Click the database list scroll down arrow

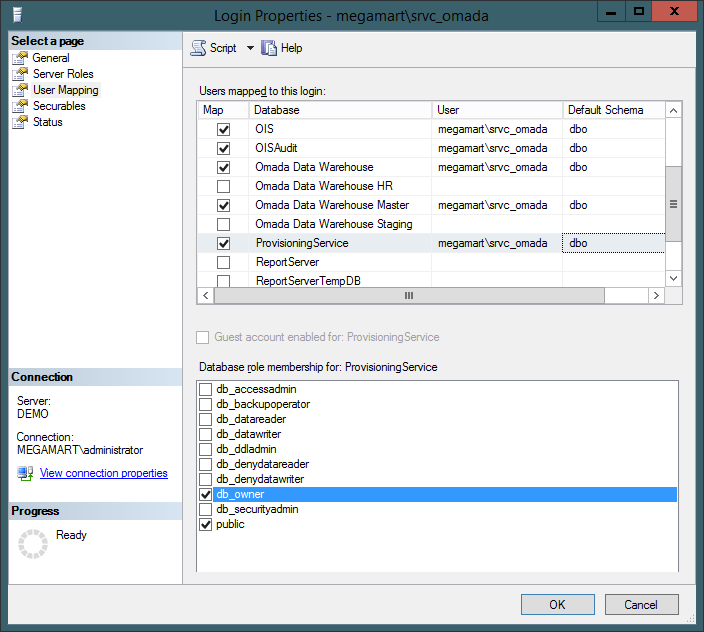click(673, 278)
